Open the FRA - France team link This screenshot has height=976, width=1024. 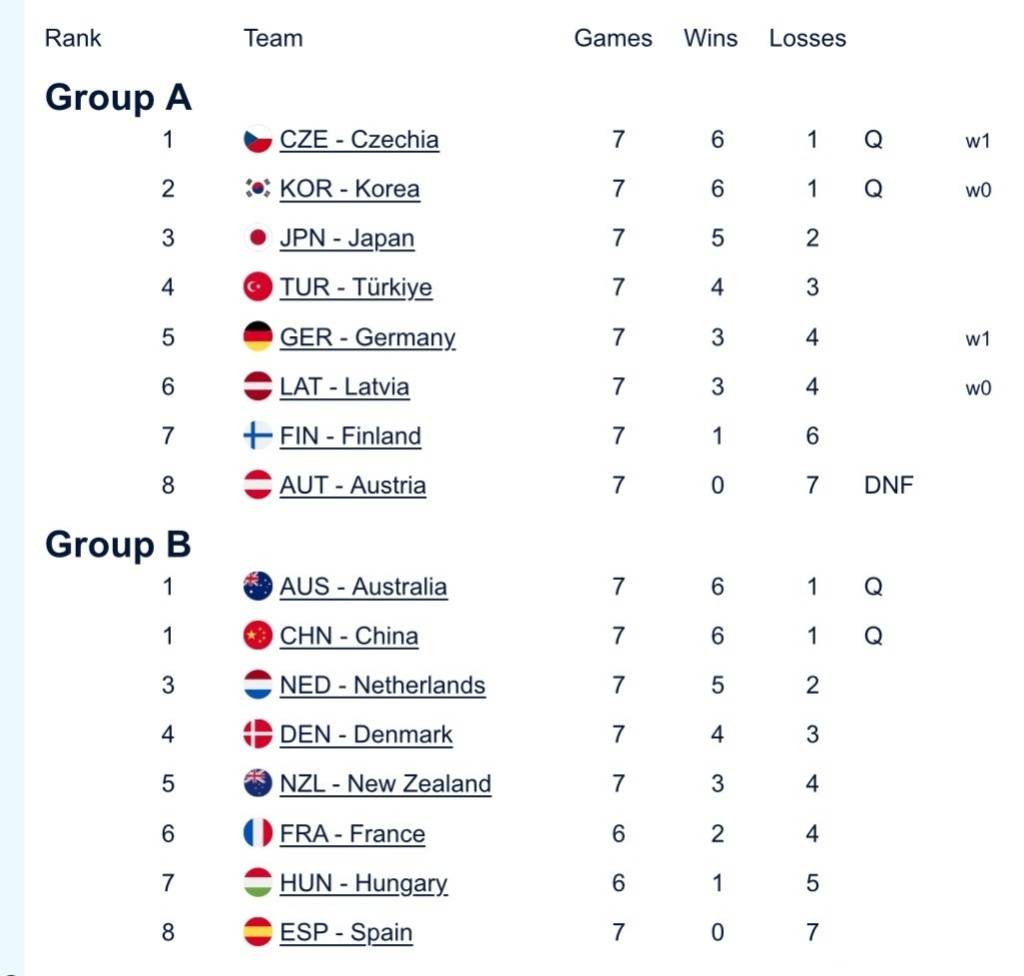(x=352, y=834)
